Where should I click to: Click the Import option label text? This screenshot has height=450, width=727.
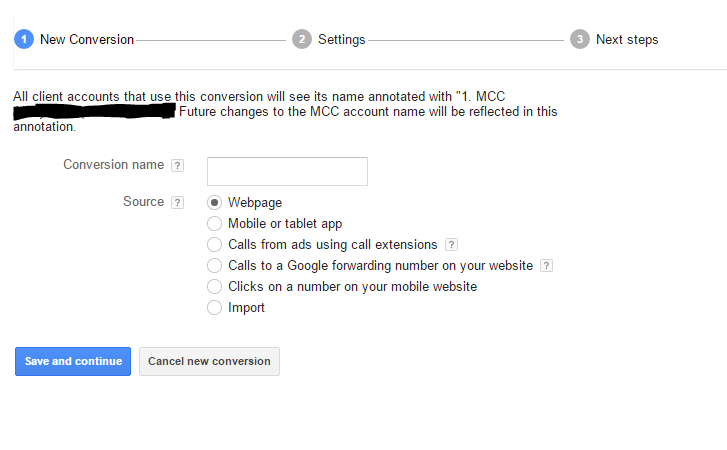pos(246,308)
